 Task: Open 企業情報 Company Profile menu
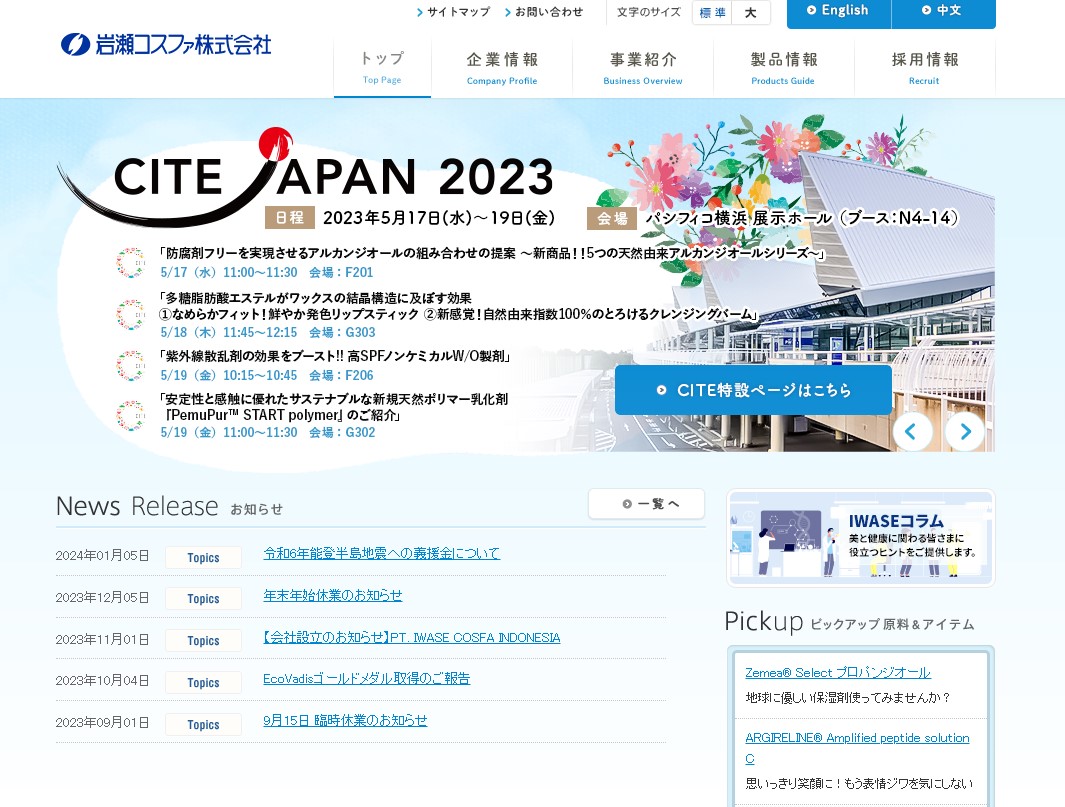coord(502,68)
